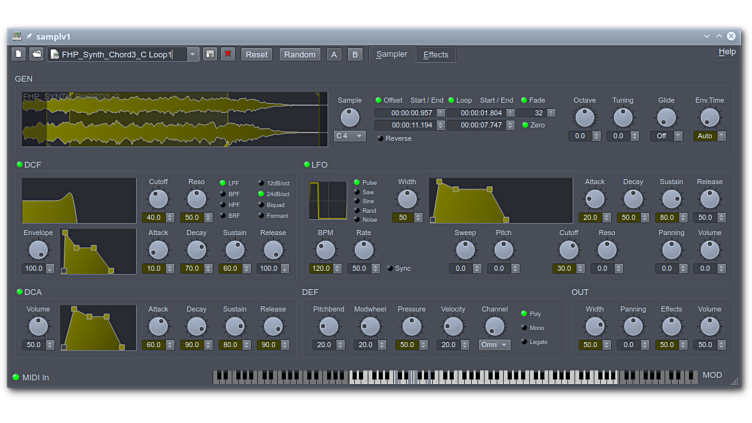This screenshot has height=423, width=752.
Task: Click the New preset icon
Action: point(19,54)
